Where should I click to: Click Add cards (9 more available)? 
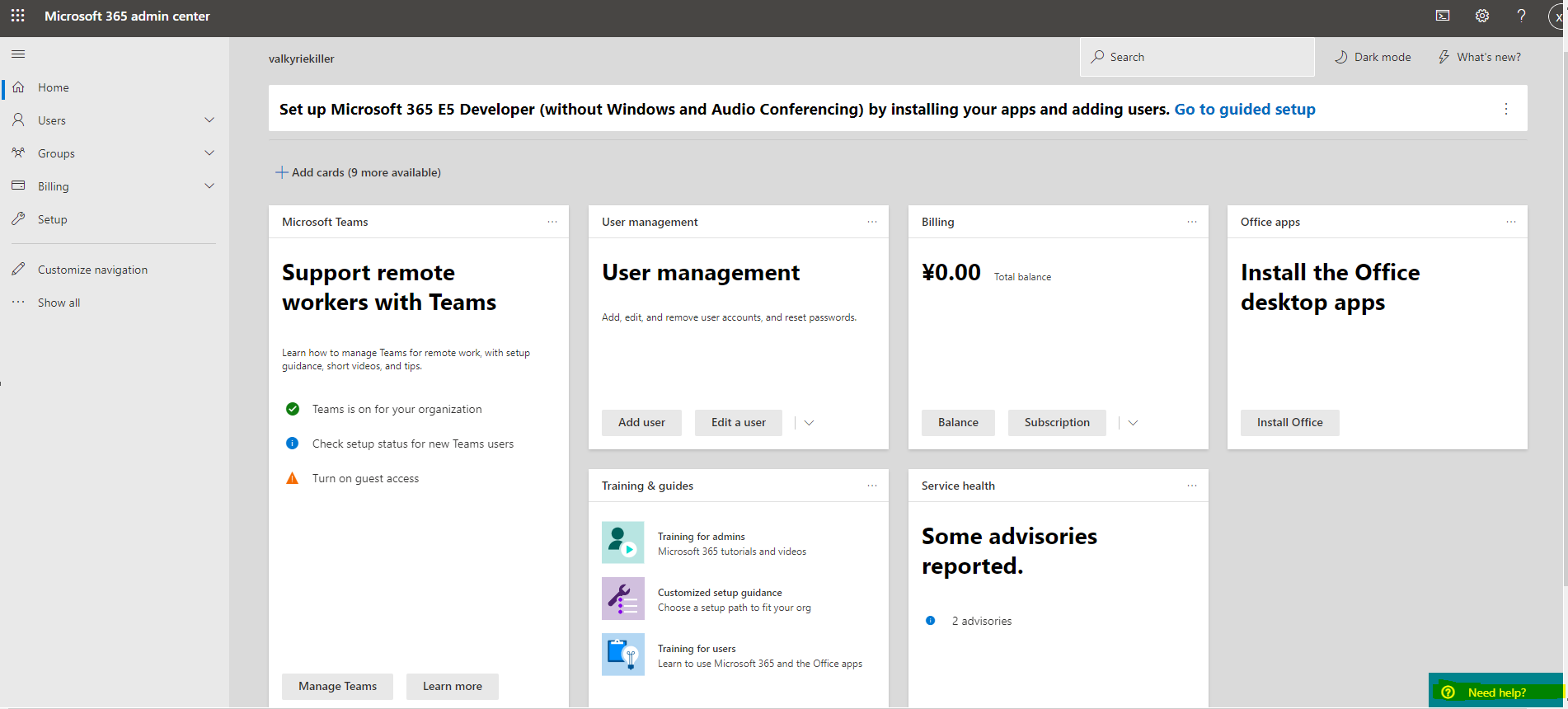(358, 172)
